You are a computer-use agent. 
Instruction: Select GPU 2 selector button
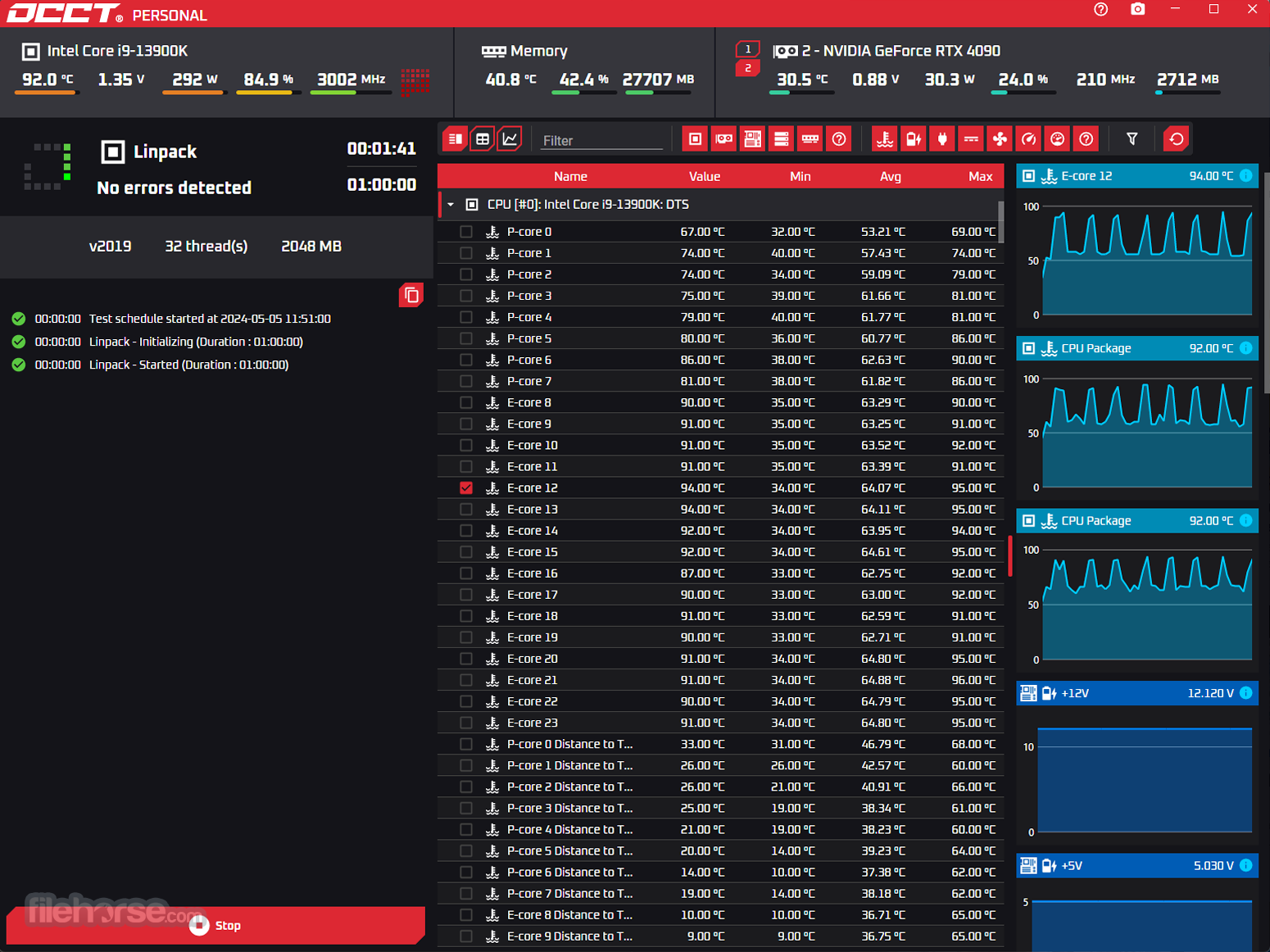coord(747,68)
